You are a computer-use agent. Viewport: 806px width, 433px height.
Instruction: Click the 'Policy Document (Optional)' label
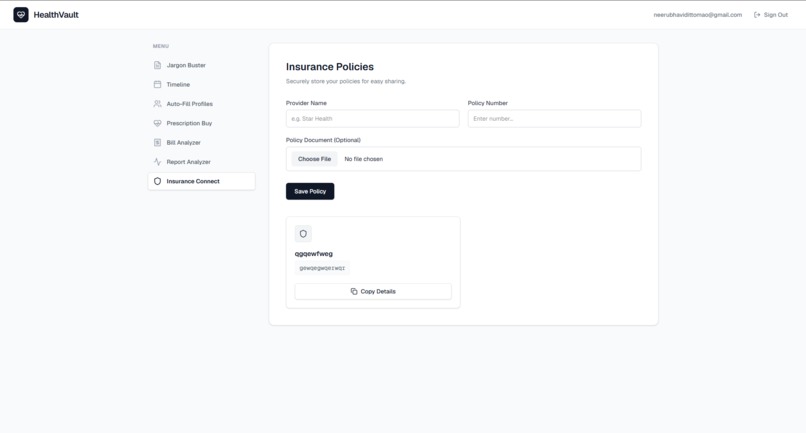point(323,140)
